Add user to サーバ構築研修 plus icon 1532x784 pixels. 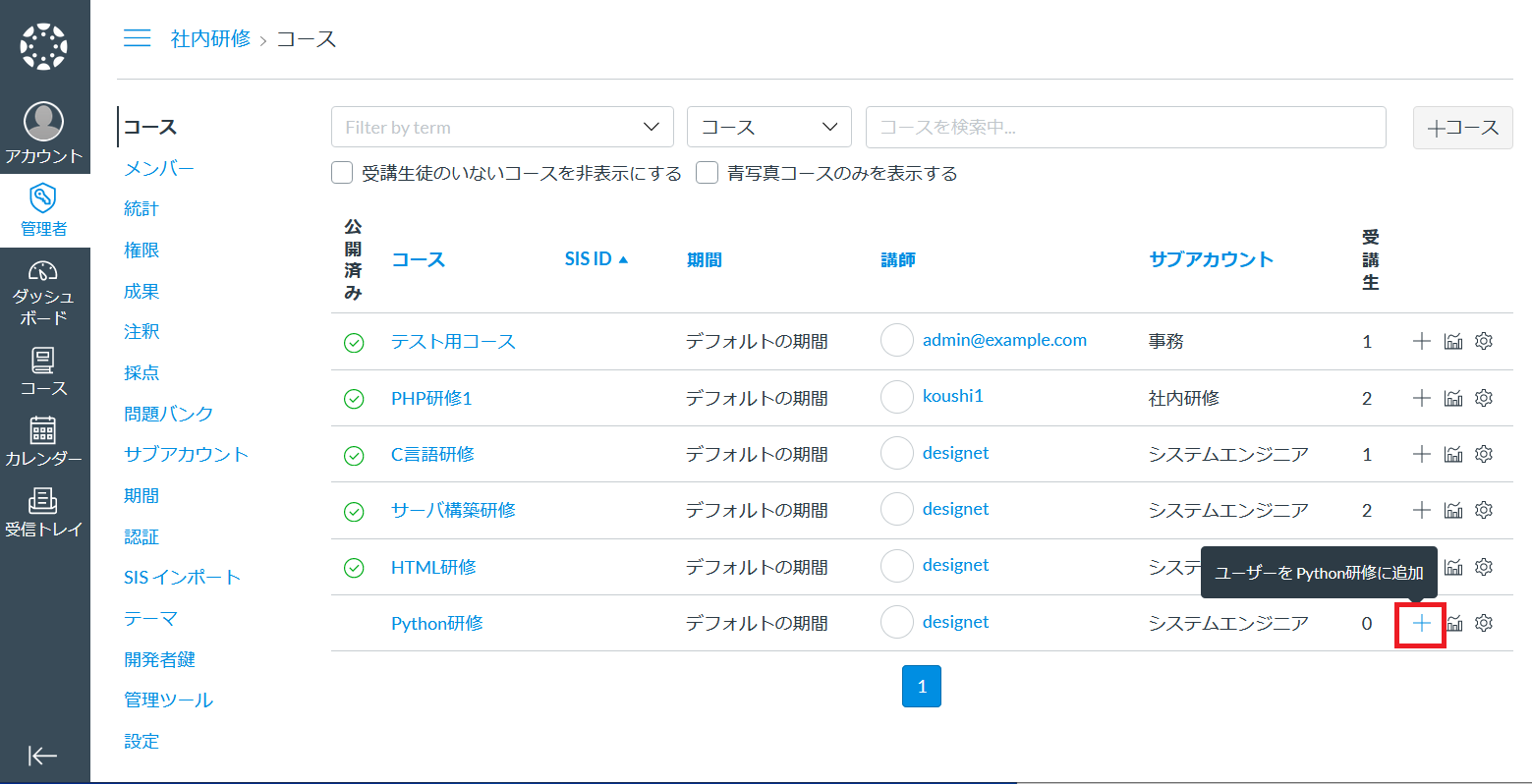coord(1421,510)
